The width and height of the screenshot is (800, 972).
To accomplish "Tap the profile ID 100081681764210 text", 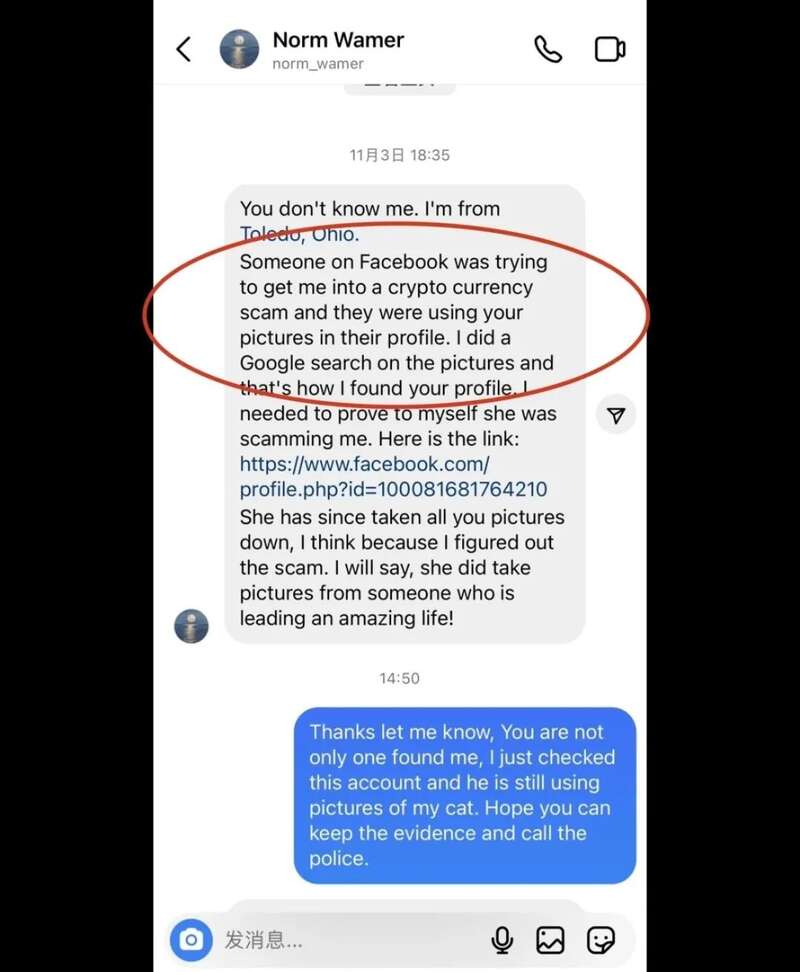I will pyautogui.click(x=462, y=489).
